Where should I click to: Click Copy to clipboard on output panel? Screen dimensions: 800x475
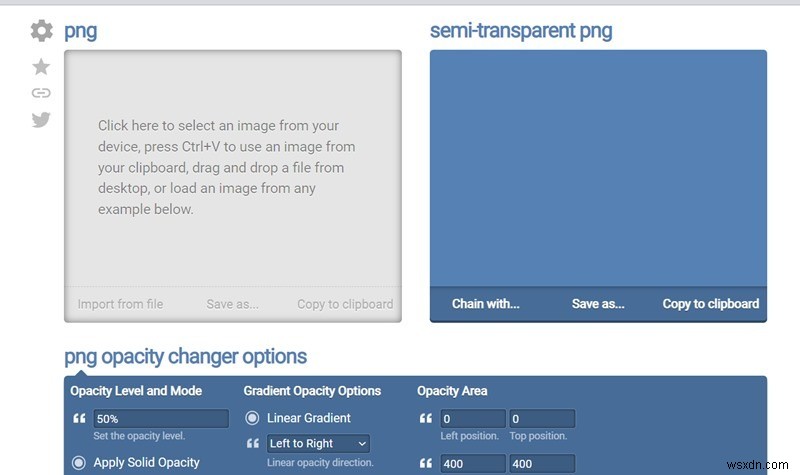(711, 304)
